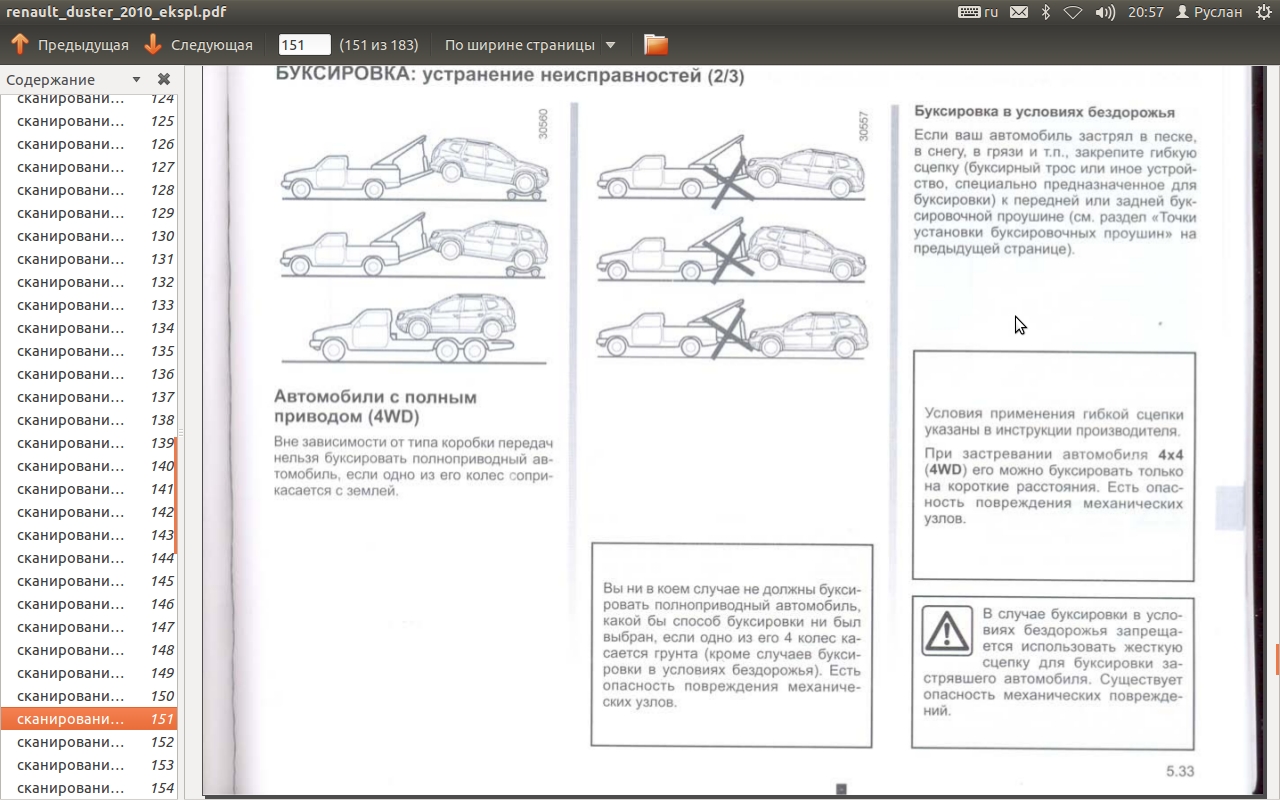The width and height of the screenshot is (1280, 800).
Task: Close the sidebar panel with X
Action: pyautogui.click(x=164, y=80)
